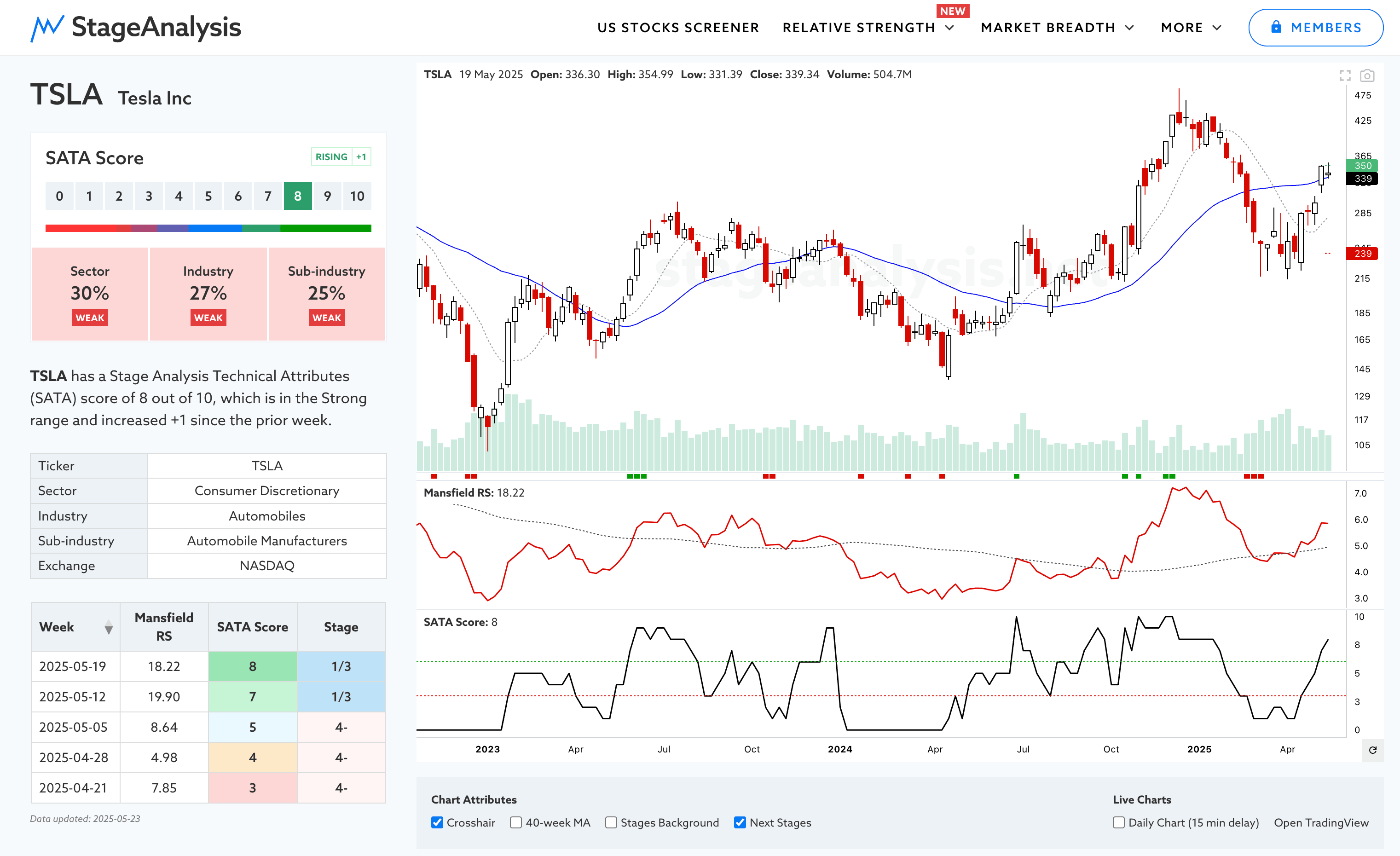Click the SATA Score column header

253,627
